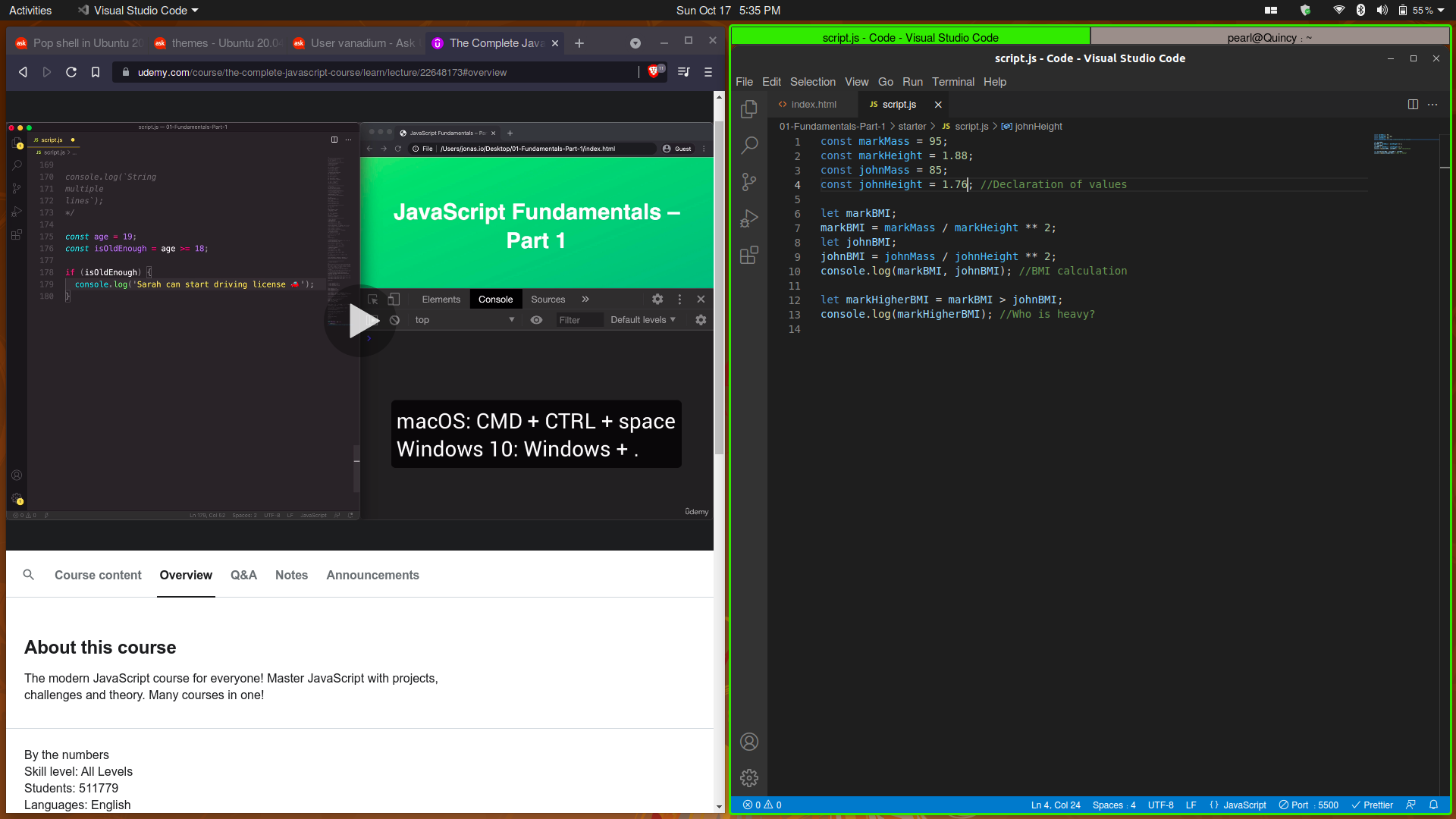The width and height of the screenshot is (1456, 819).
Task: Toggle Prettier in the status bar
Action: pos(1372,805)
